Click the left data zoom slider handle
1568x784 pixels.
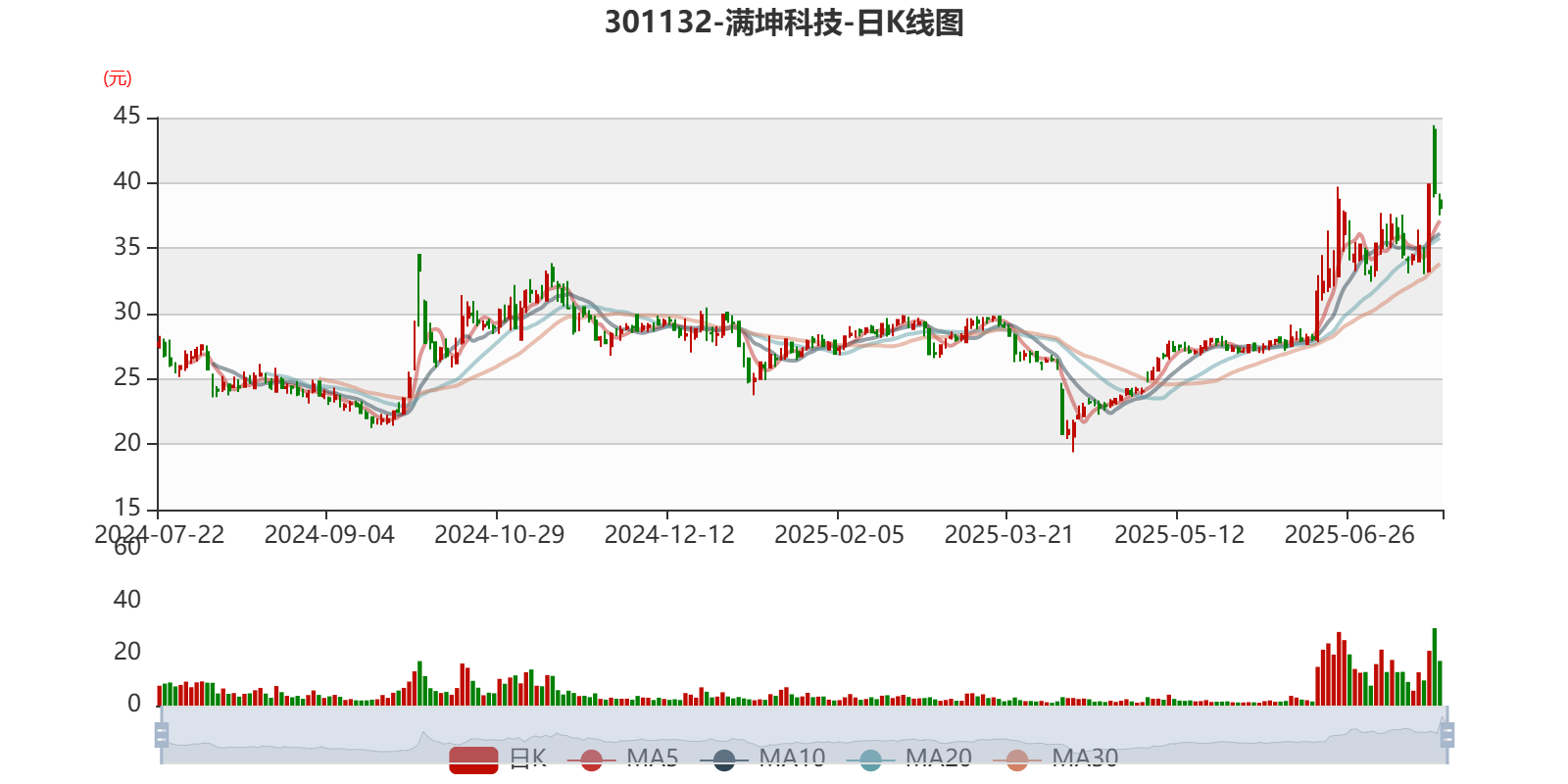click(162, 734)
